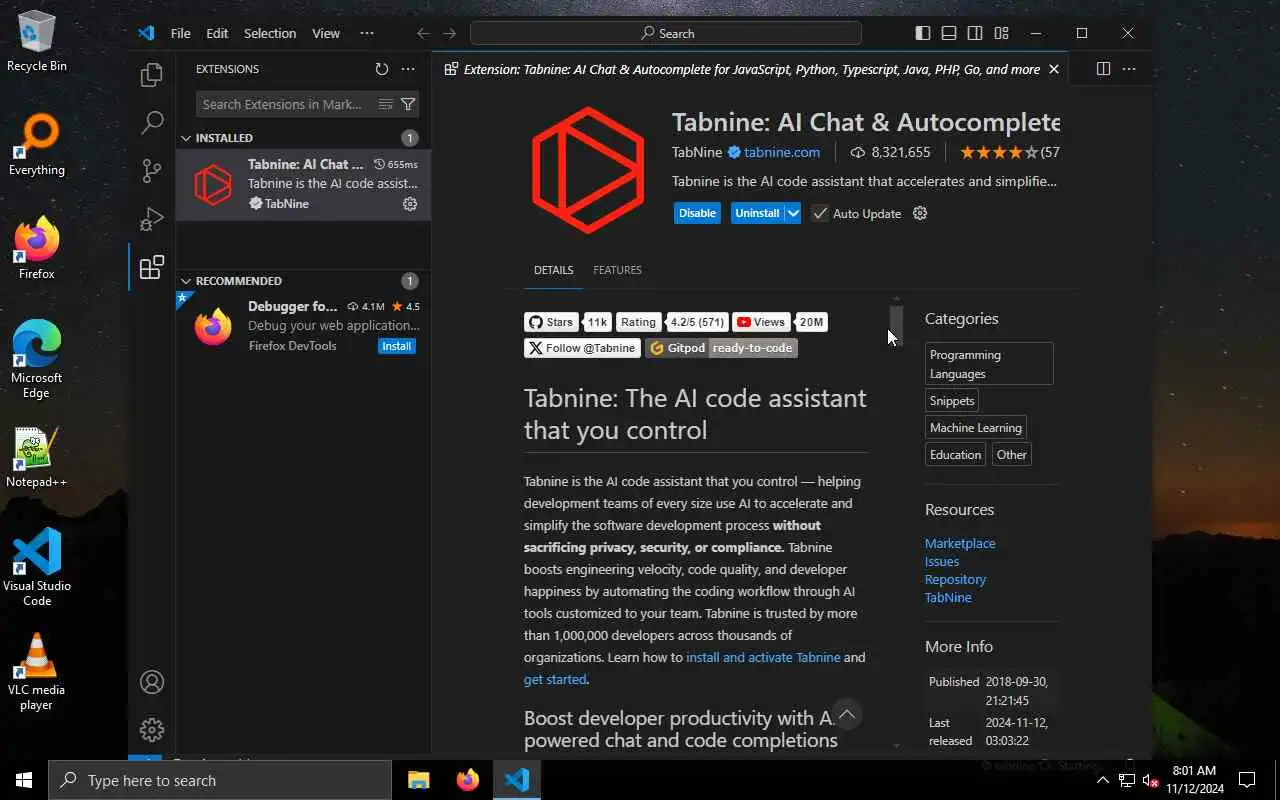
Task: Go forward using the navigation arrow
Action: [450, 33]
